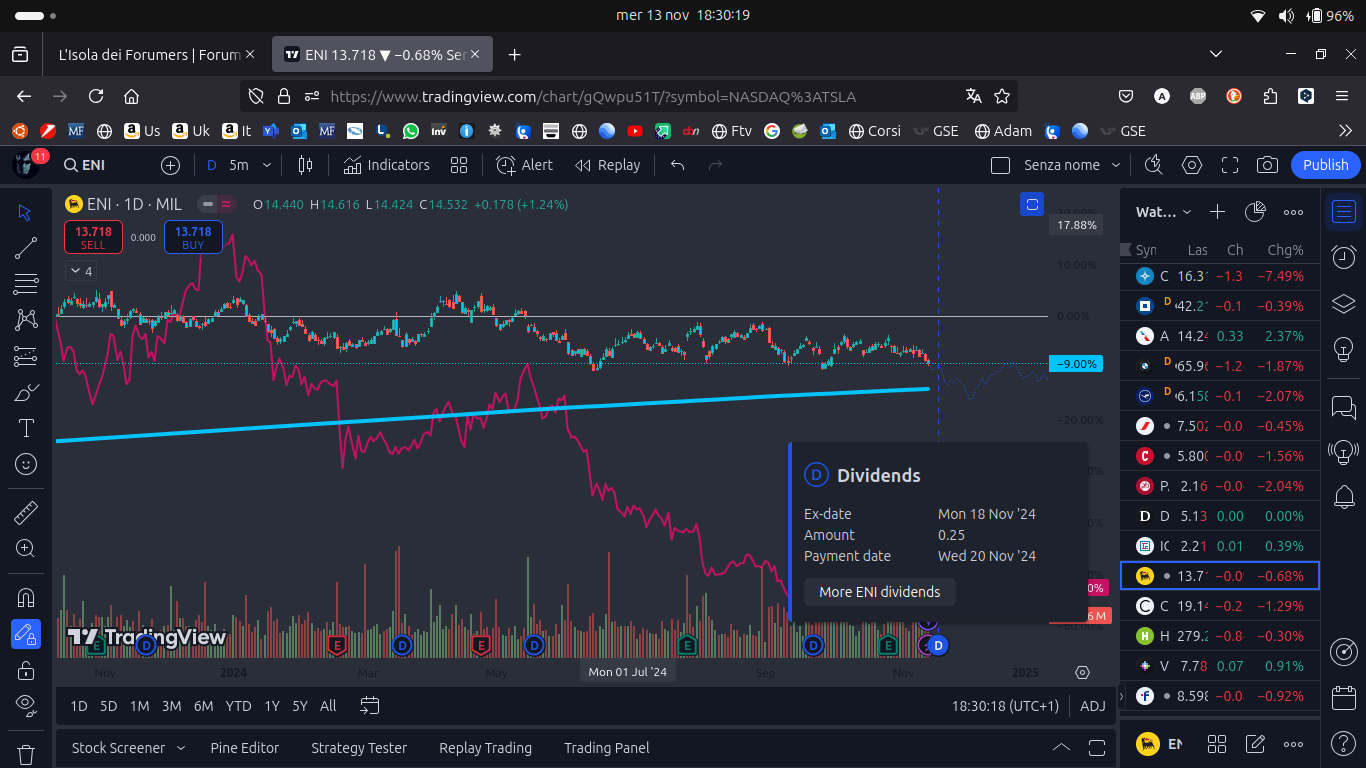Open the notifications bell panel
This screenshot has width=1366, height=768.
click(x=1344, y=496)
